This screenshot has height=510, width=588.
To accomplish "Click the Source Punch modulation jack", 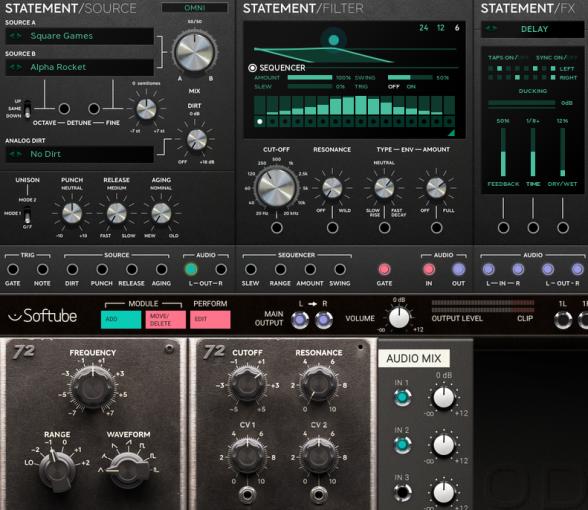I will [x=102, y=269].
